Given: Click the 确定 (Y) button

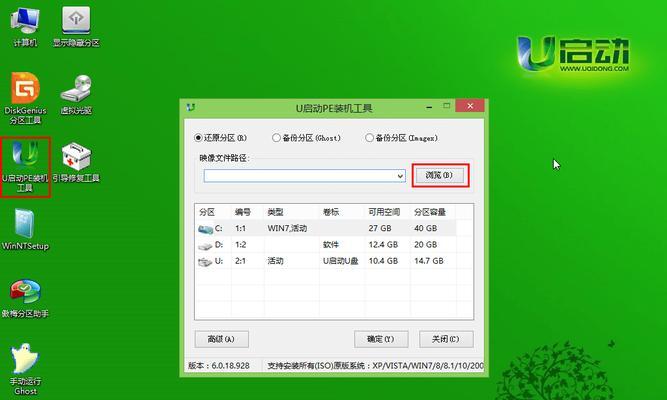Looking at the screenshot, I should [381, 339].
